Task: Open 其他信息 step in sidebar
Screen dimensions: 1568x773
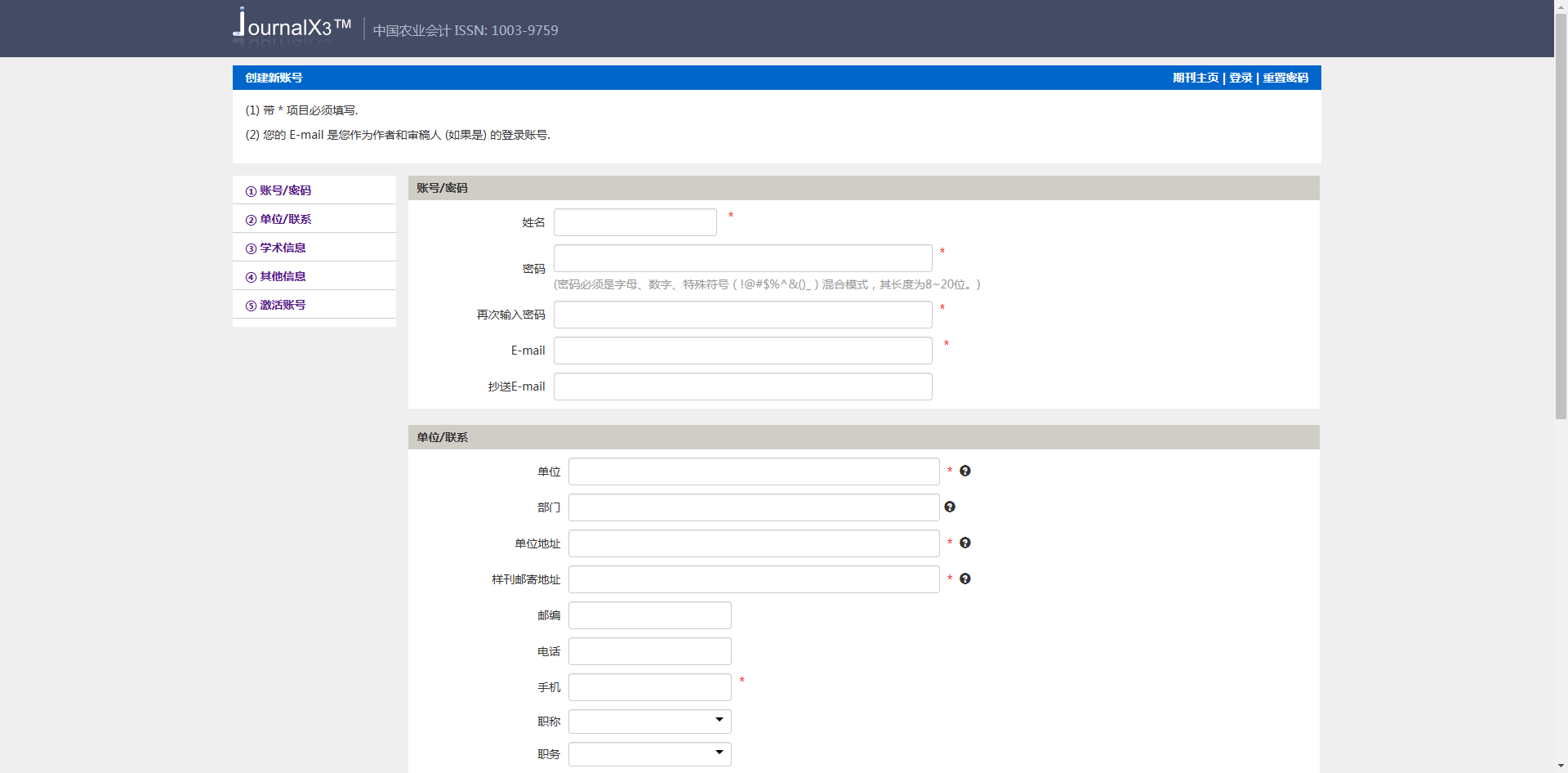Action: click(x=283, y=276)
